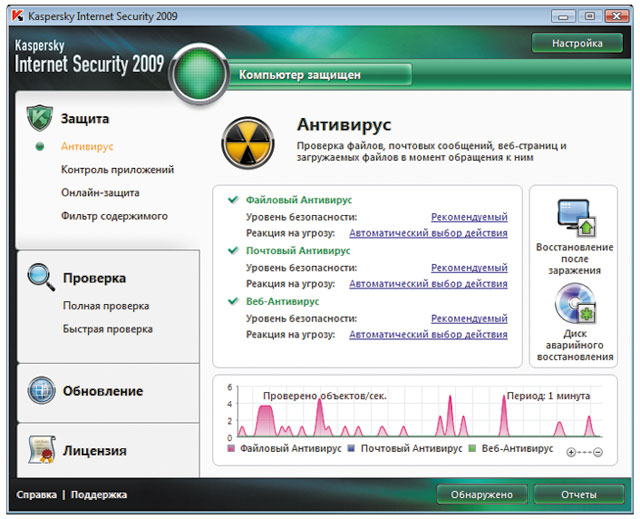Open Файловый Антивирус Рекомендуемый security level
640x519 pixels.
tap(469, 217)
